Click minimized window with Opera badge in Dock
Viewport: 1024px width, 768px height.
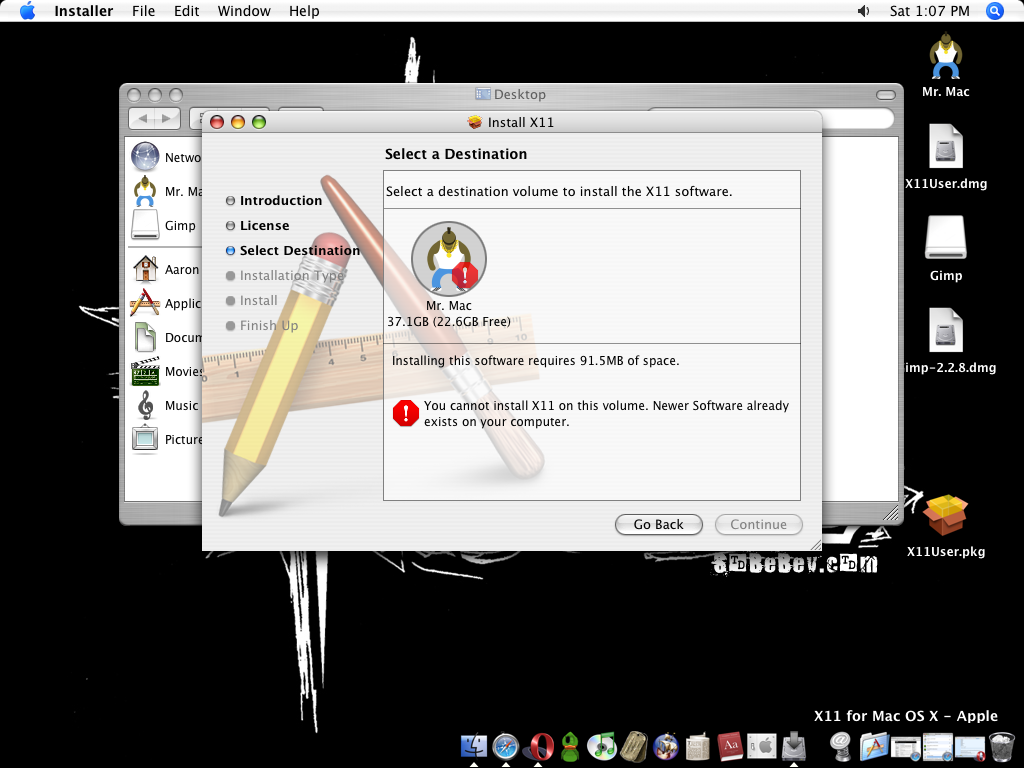tap(970, 746)
